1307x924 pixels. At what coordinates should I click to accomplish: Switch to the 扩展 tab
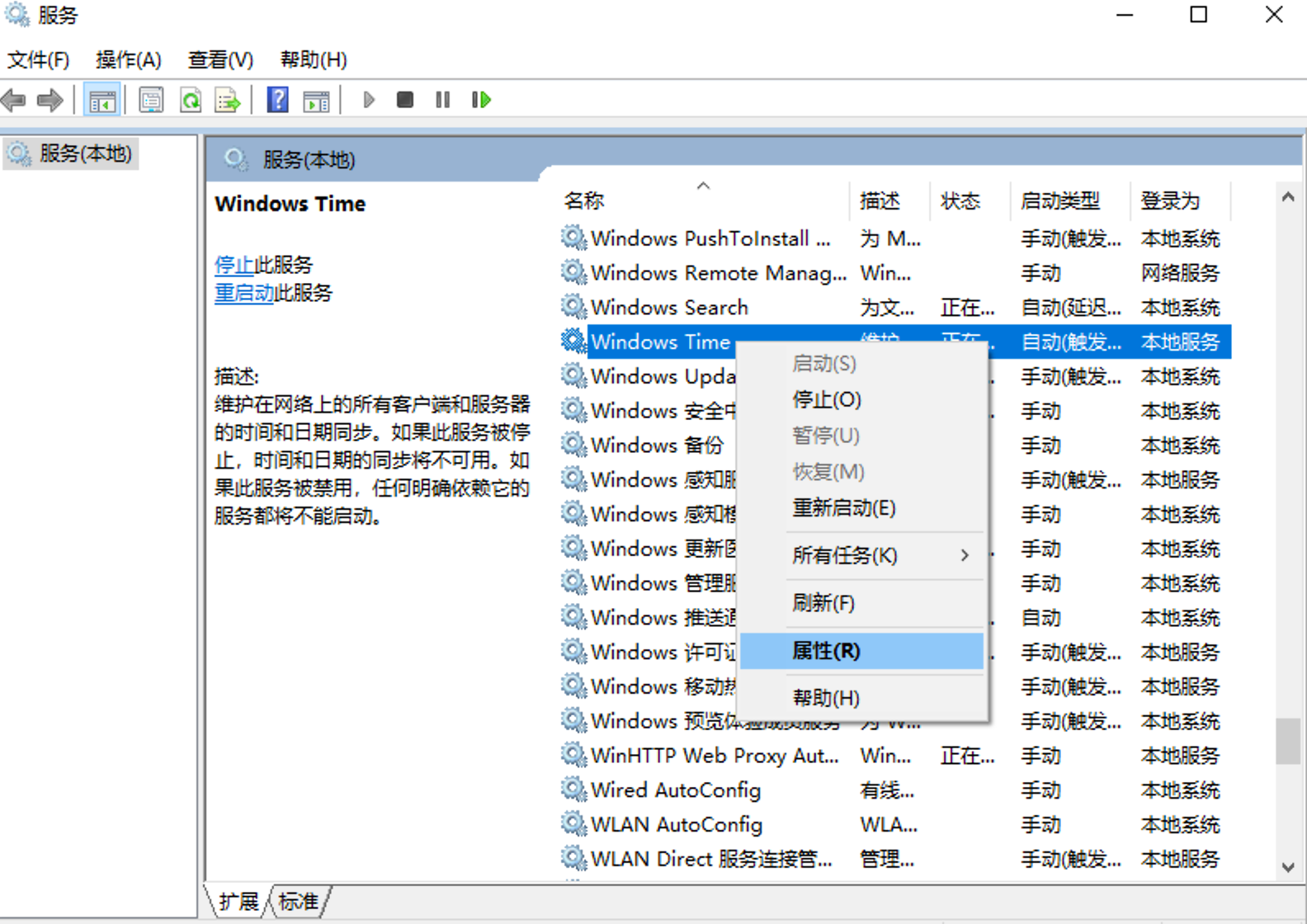point(238,901)
